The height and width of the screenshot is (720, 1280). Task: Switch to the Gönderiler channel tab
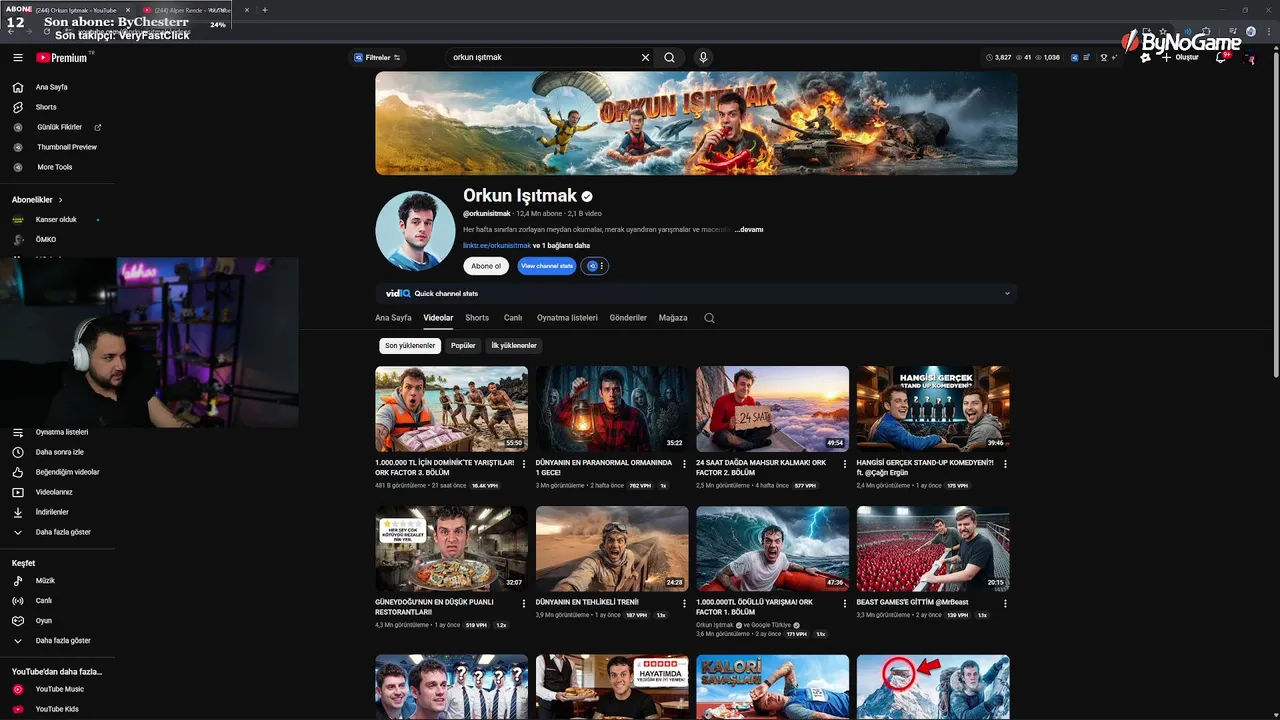click(x=628, y=318)
